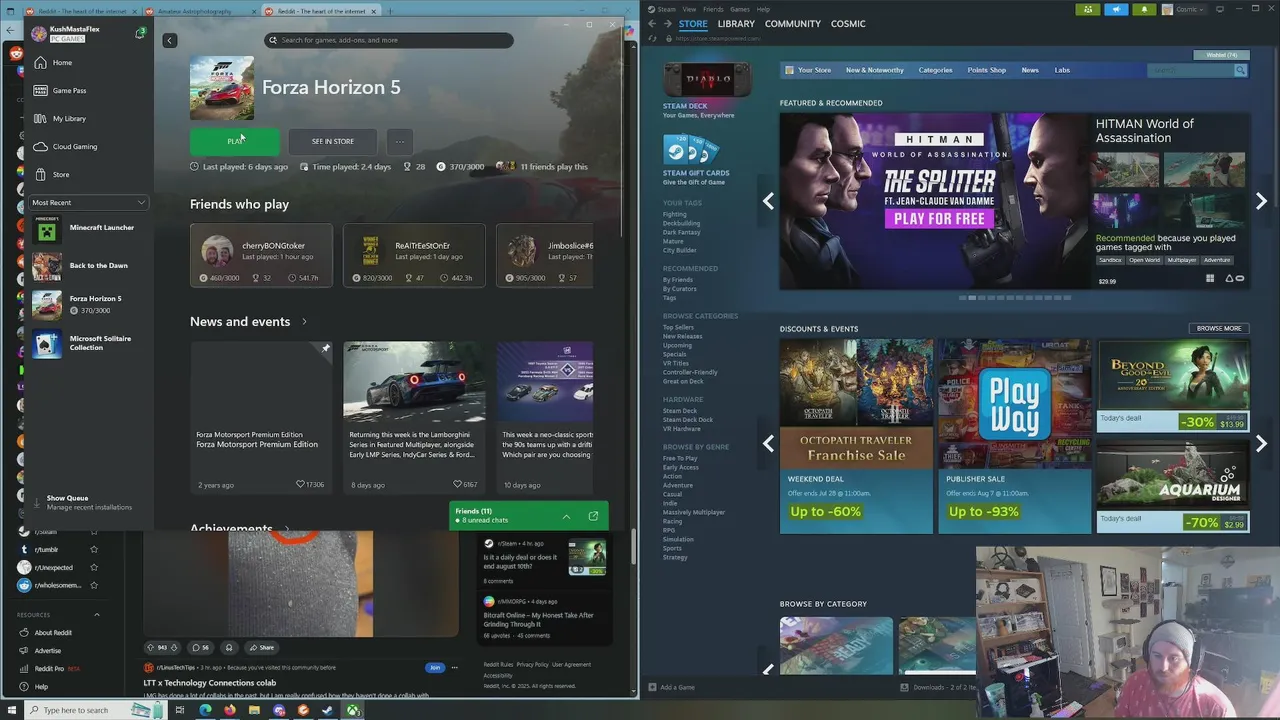1280x720 pixels.
Task: Open Steam from the Windows taskbar
Action: [x=328, y=711]
